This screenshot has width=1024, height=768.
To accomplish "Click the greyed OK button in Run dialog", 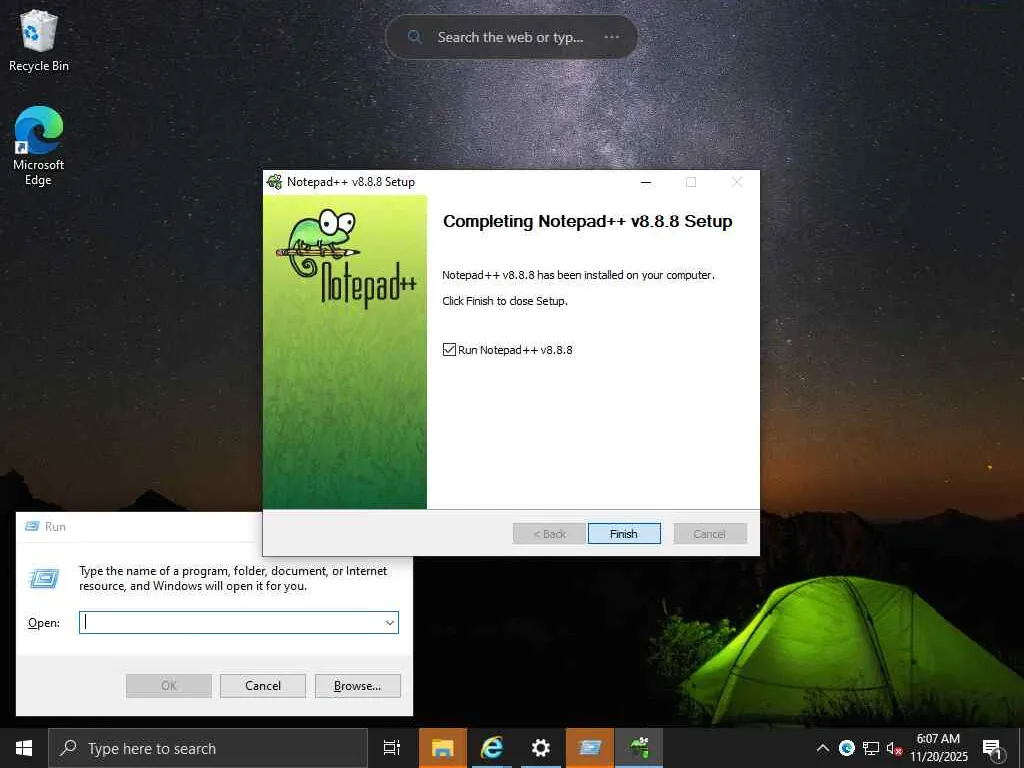I will (168, 686).
